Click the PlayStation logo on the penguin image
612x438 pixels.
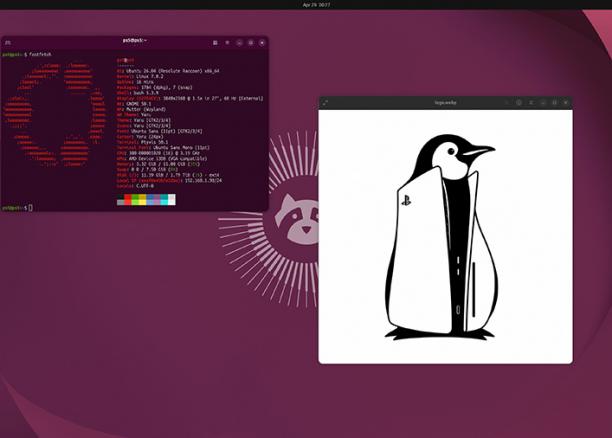(x=406, y=200)
